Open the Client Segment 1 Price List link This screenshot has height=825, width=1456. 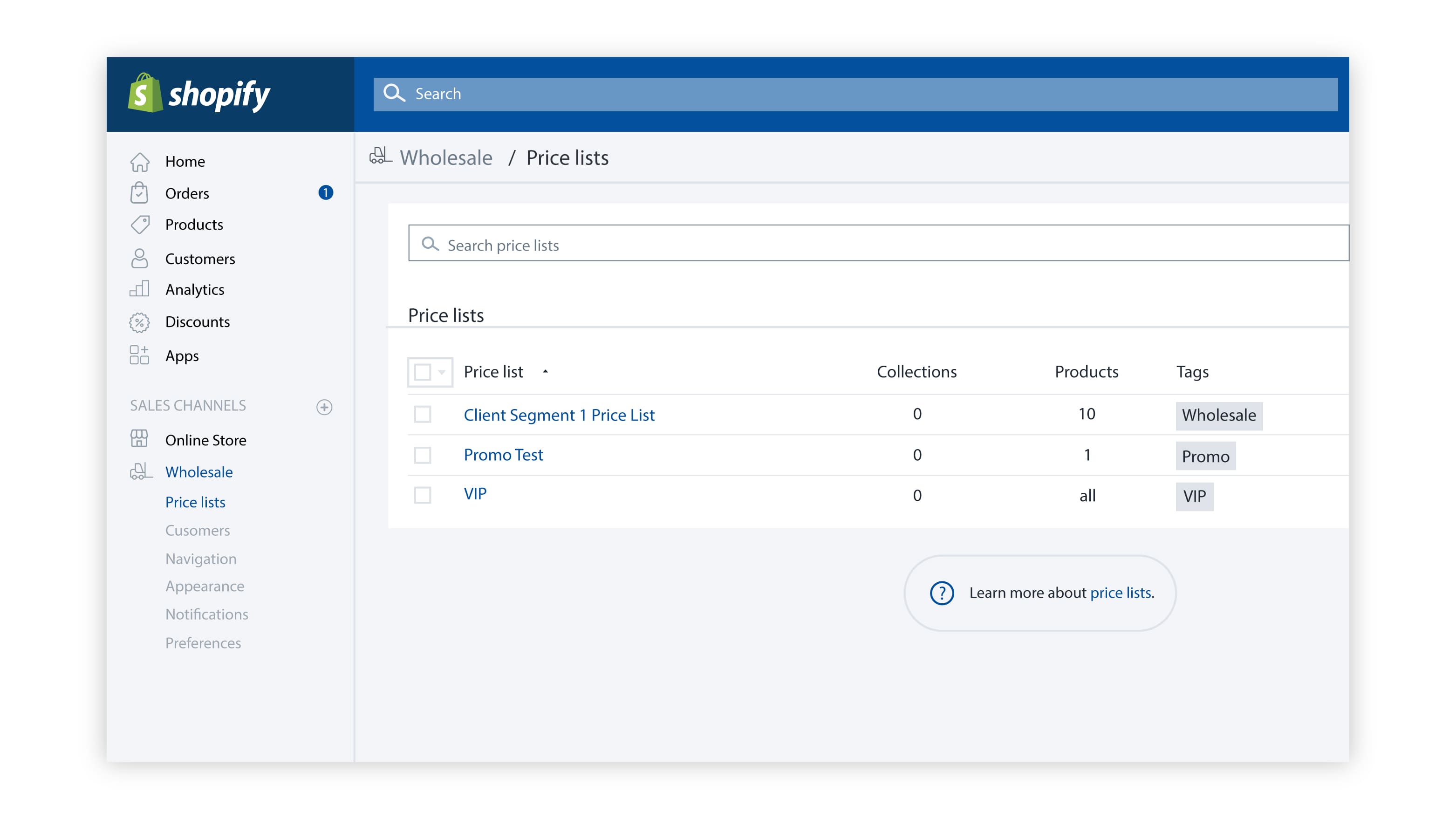coord(559,416)
